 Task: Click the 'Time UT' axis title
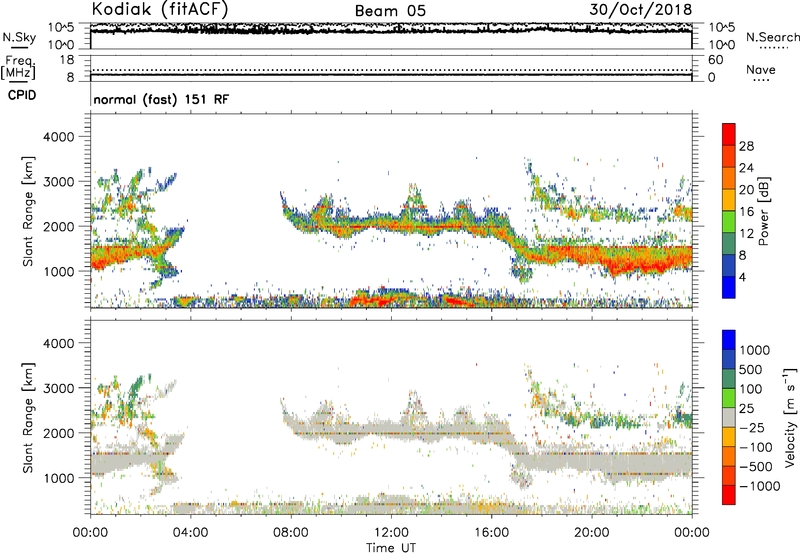click(x=391, y=548)
